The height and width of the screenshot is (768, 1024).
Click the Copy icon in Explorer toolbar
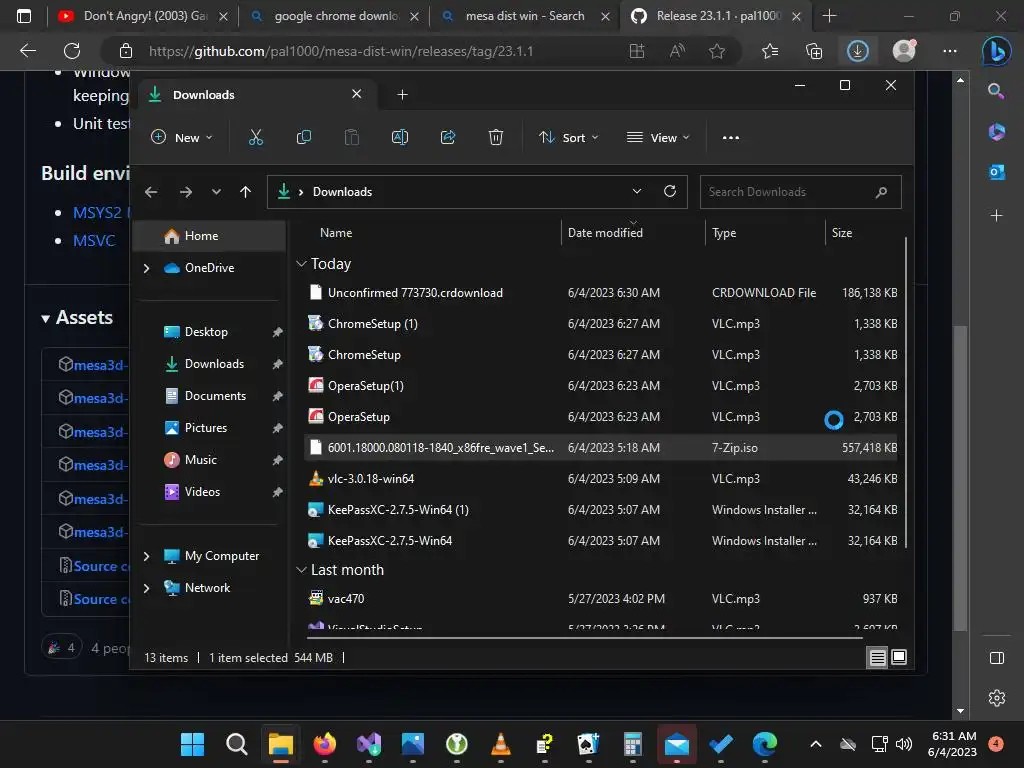point(304,137)
